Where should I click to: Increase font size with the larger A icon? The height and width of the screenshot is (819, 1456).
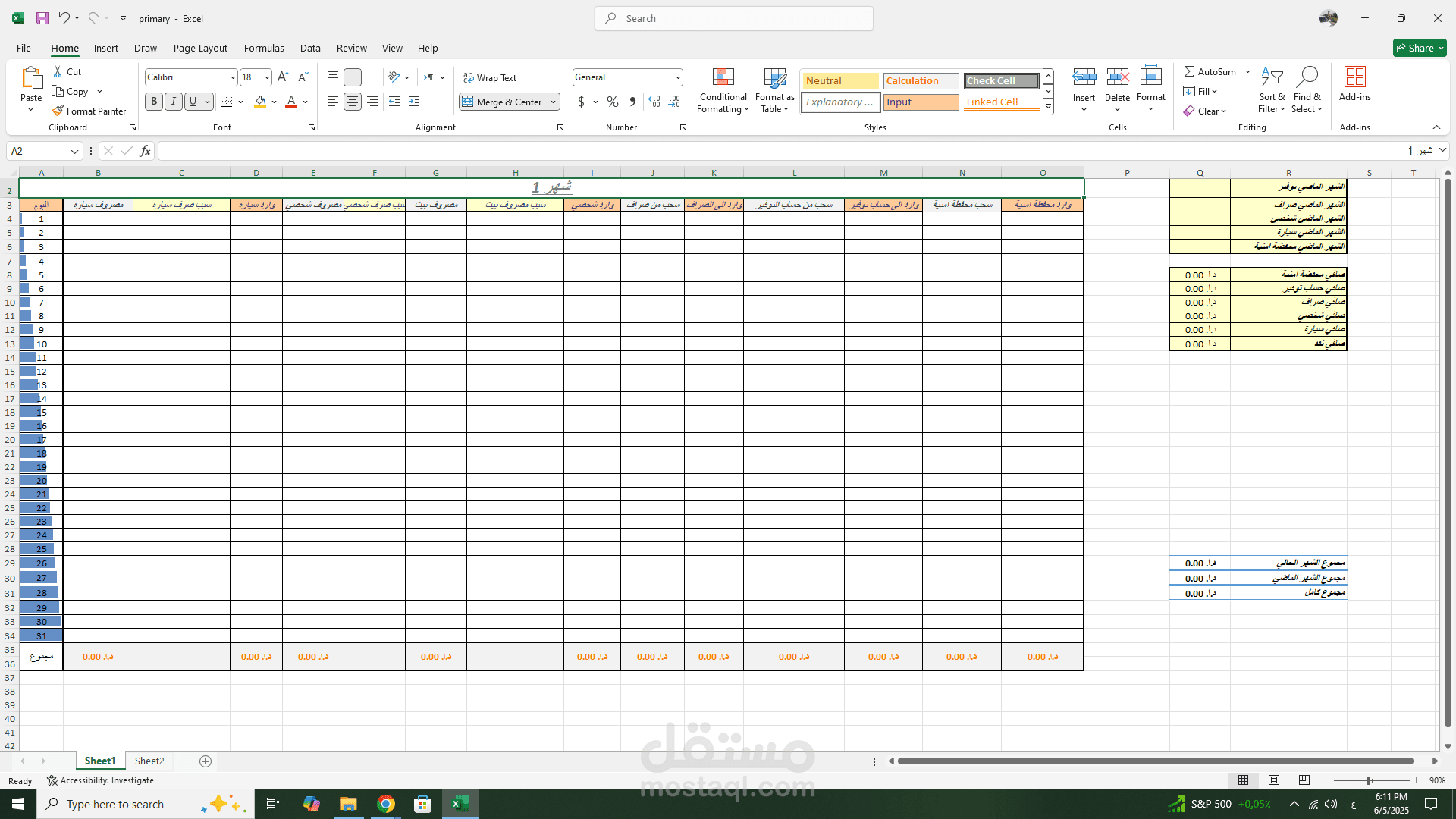(x=283, y=77)
